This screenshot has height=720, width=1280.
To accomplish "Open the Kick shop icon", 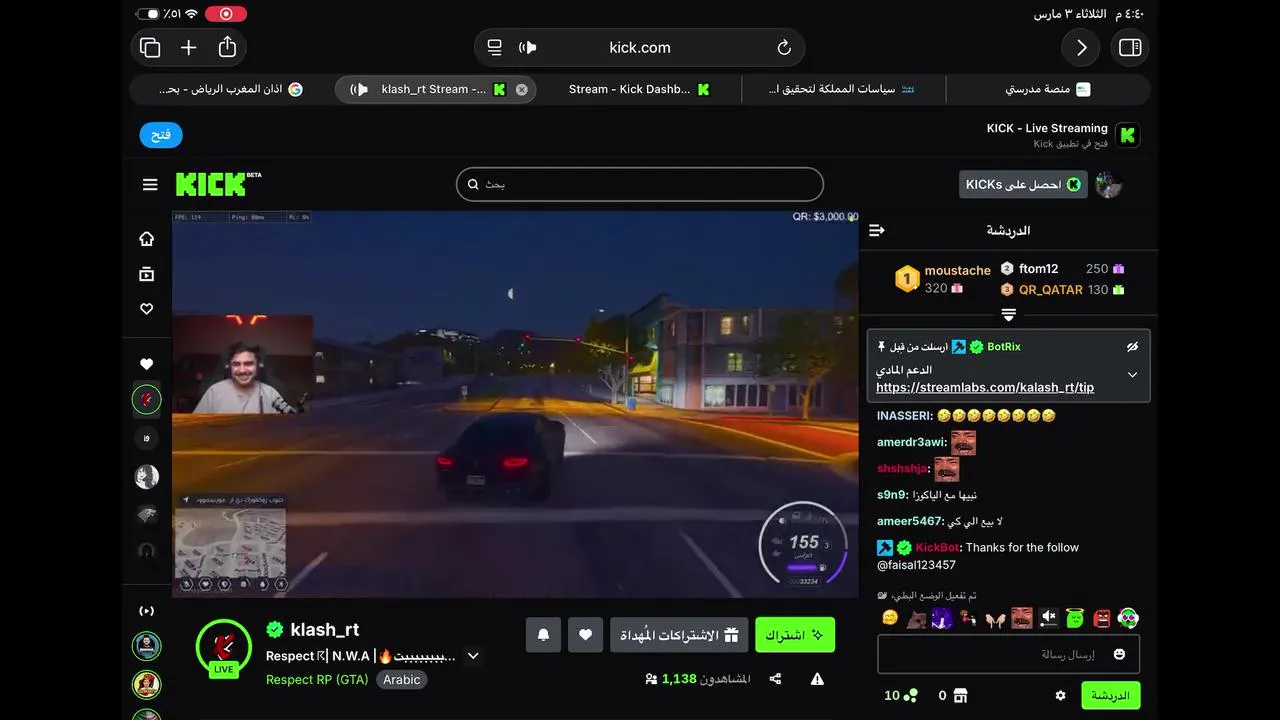I will [960, 695].
